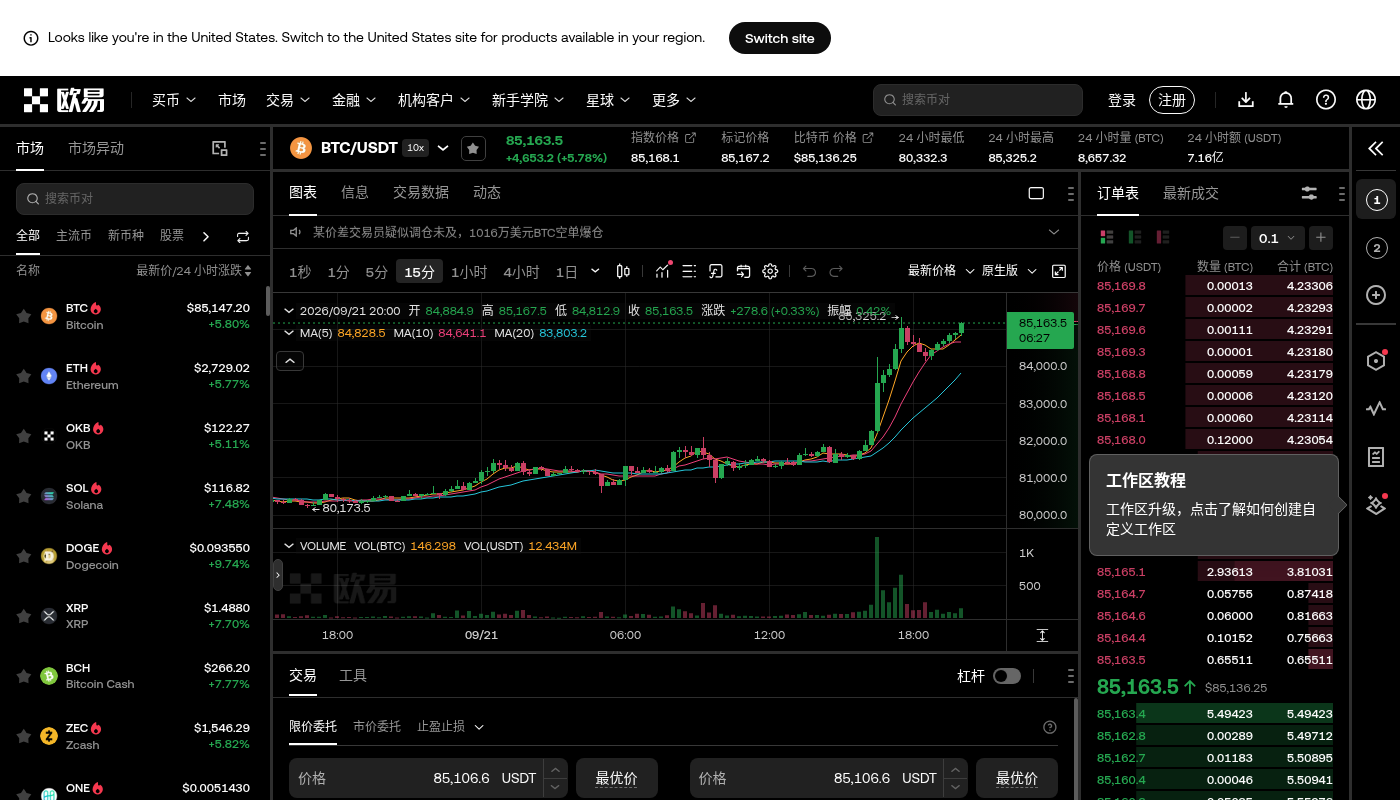Open the 0.1 depth precision dropdown
The height and width of the screenshot is (800, 1400).
tap(1278, 238)
